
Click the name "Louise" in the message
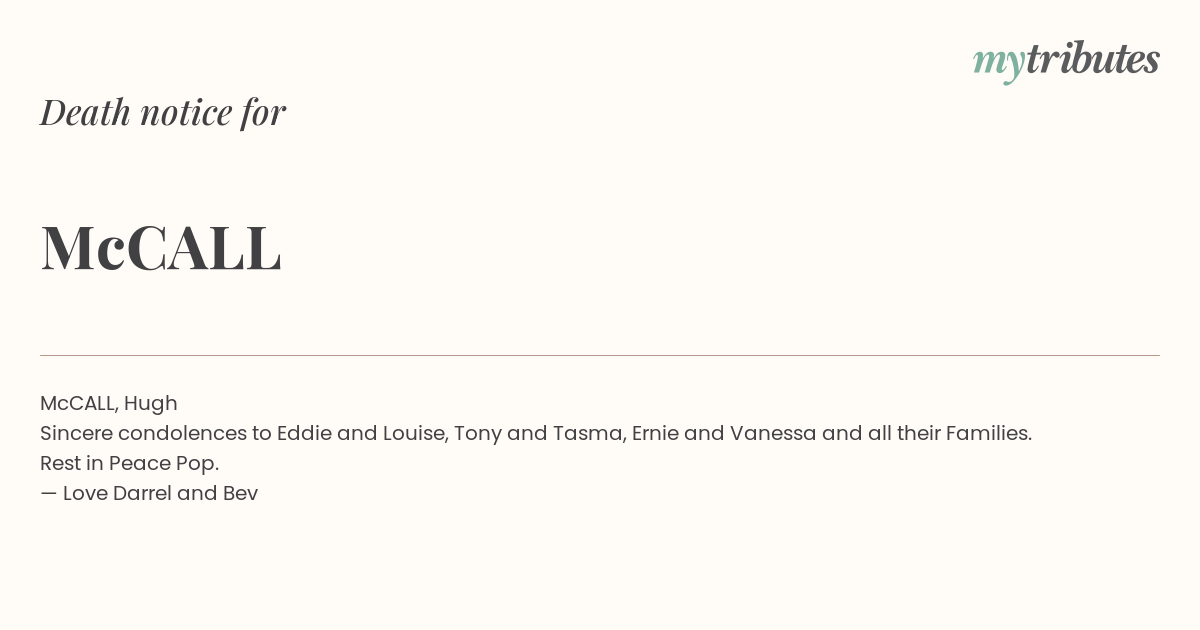[x=413, y=433]
